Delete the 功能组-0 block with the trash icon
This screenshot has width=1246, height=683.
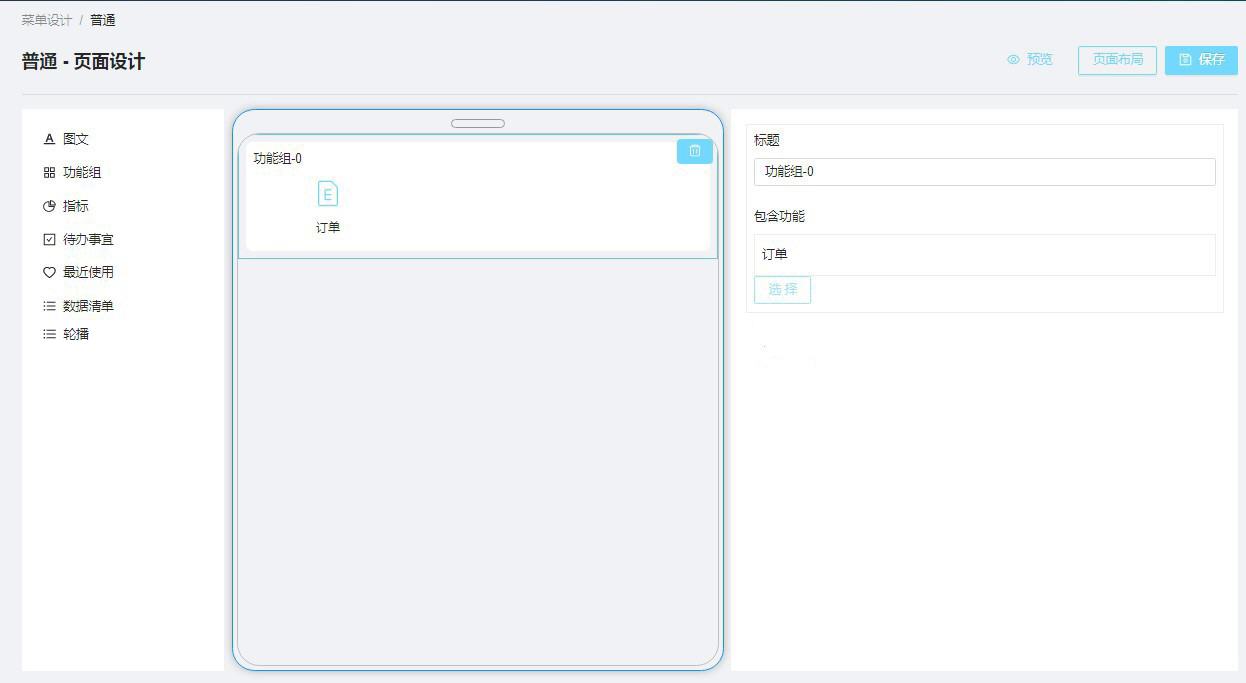click(x=695, y=151)
